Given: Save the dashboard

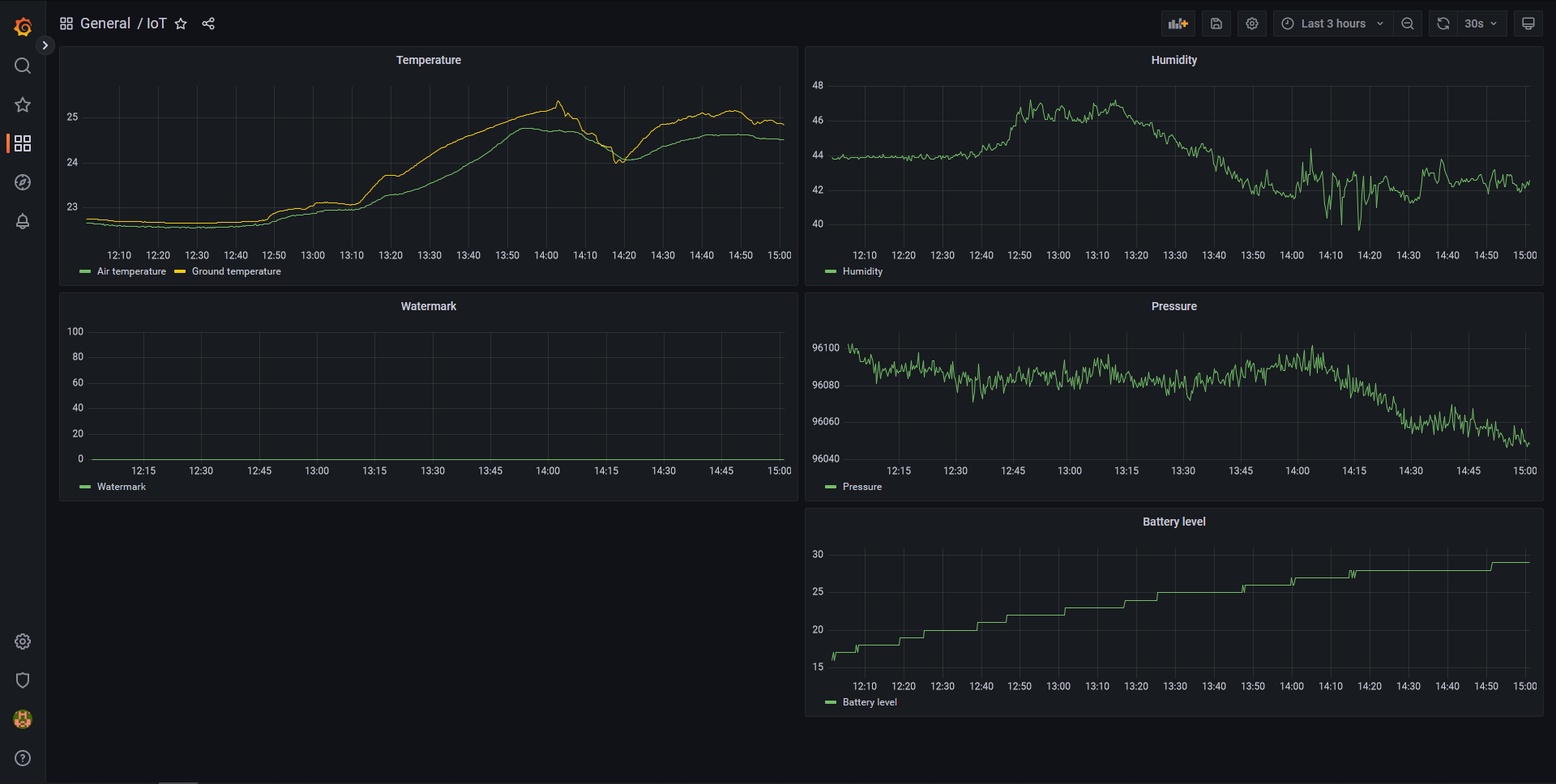Looking at the screenshot, I should point(1216,23).
